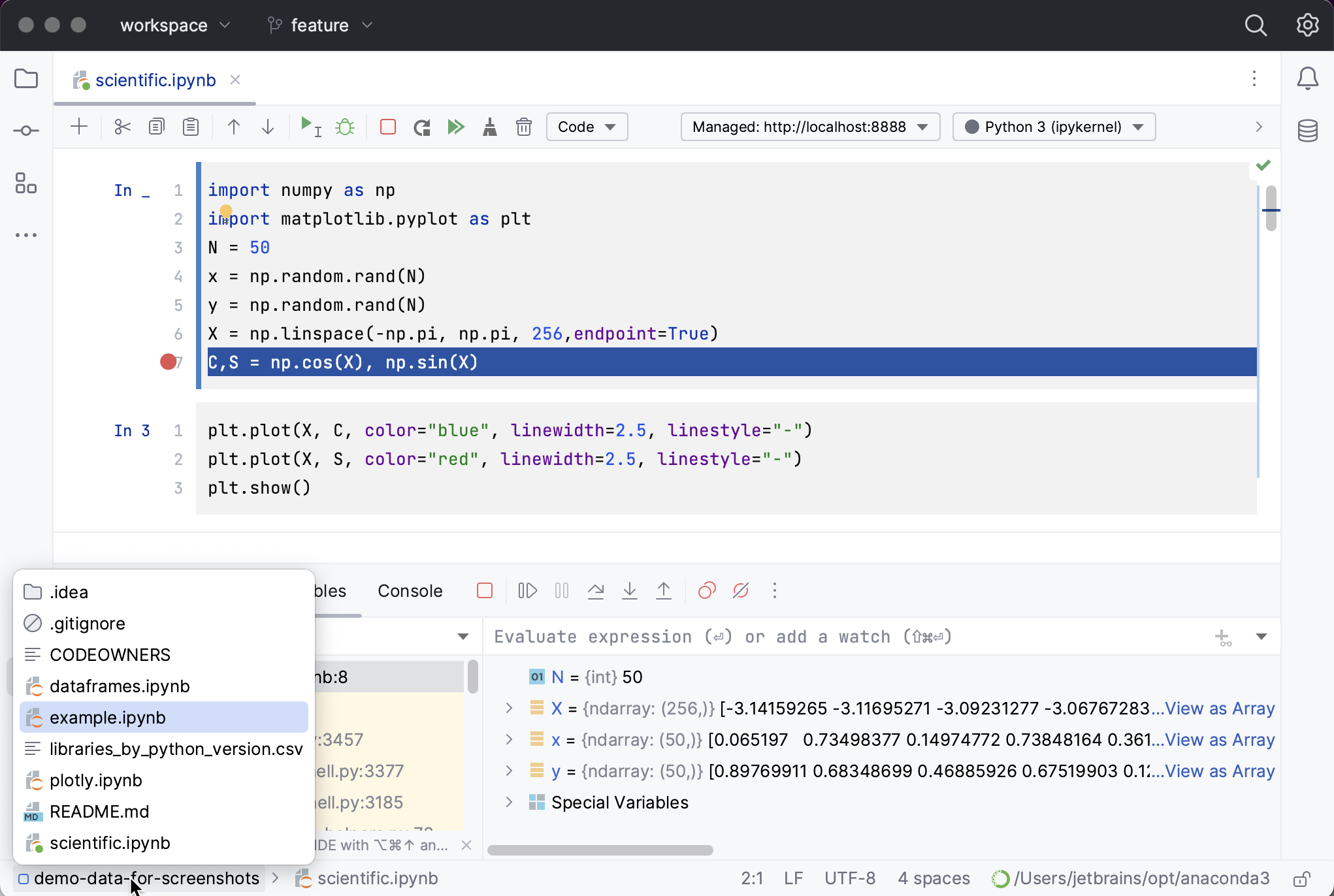Open libraries_by_python_version.csv from popup
Viewport: 1334px width, 896px height.
click(x=164, y=748)
